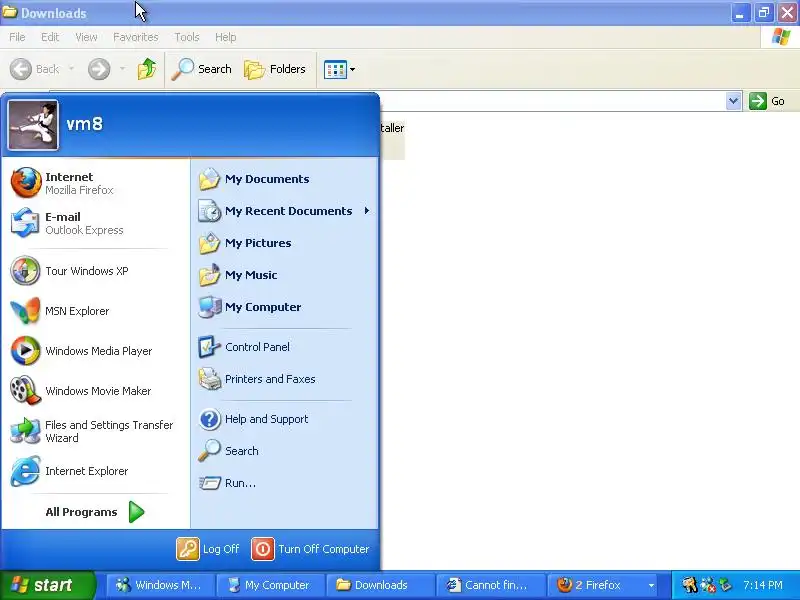
Task: Click the Start button
Action: (x=47, y=585)
